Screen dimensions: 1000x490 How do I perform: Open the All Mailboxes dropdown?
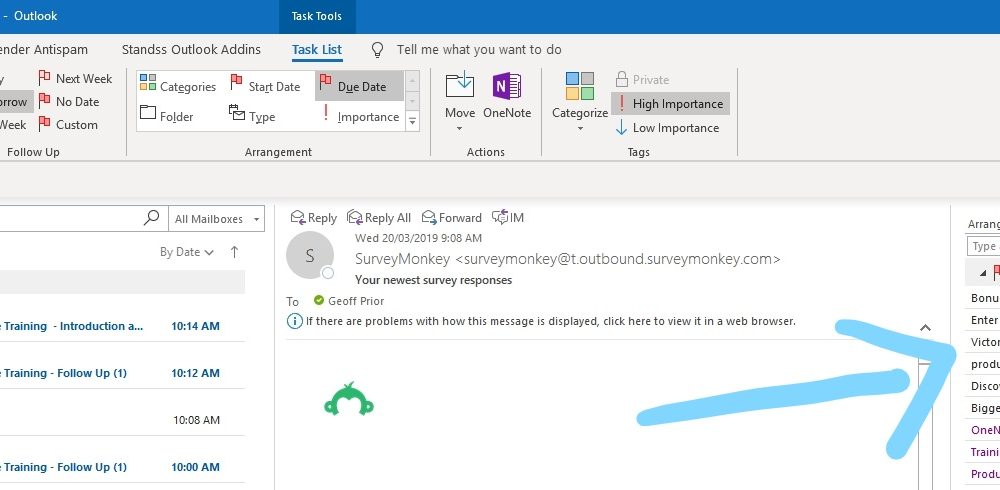(216, 219)
